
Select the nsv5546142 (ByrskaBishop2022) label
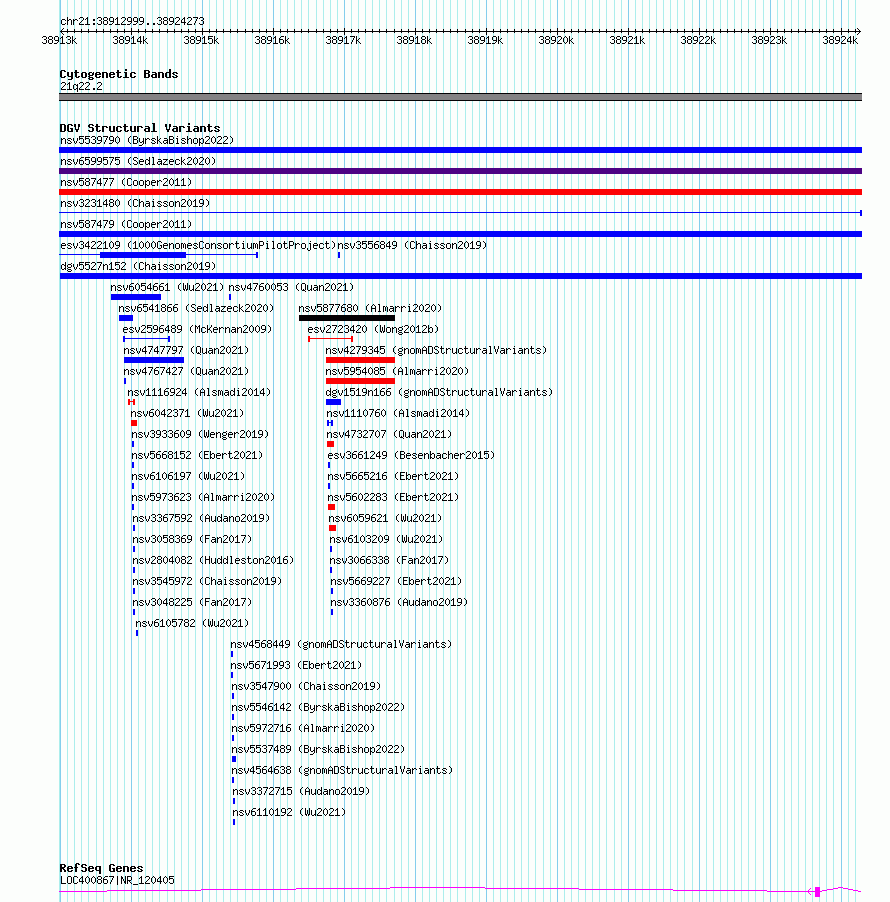coord(318,707)
